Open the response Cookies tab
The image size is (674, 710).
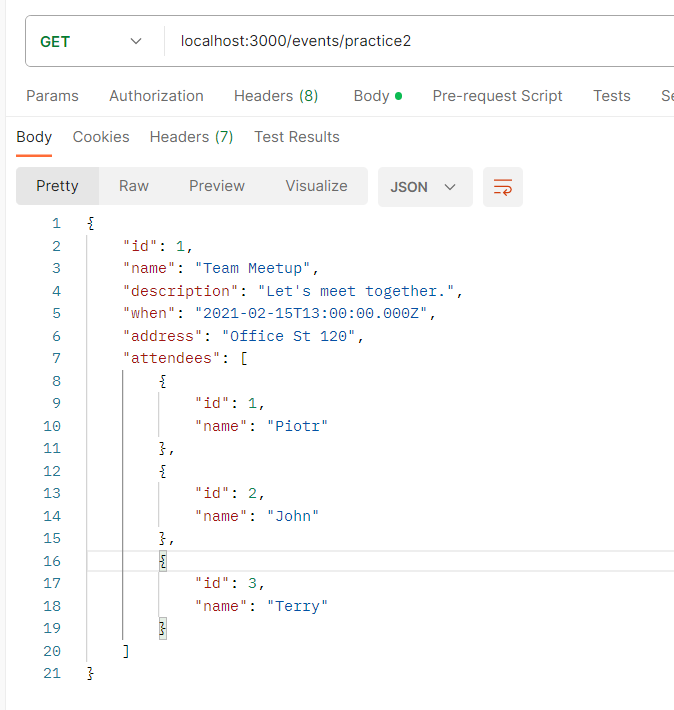click(x=101, y=137)
